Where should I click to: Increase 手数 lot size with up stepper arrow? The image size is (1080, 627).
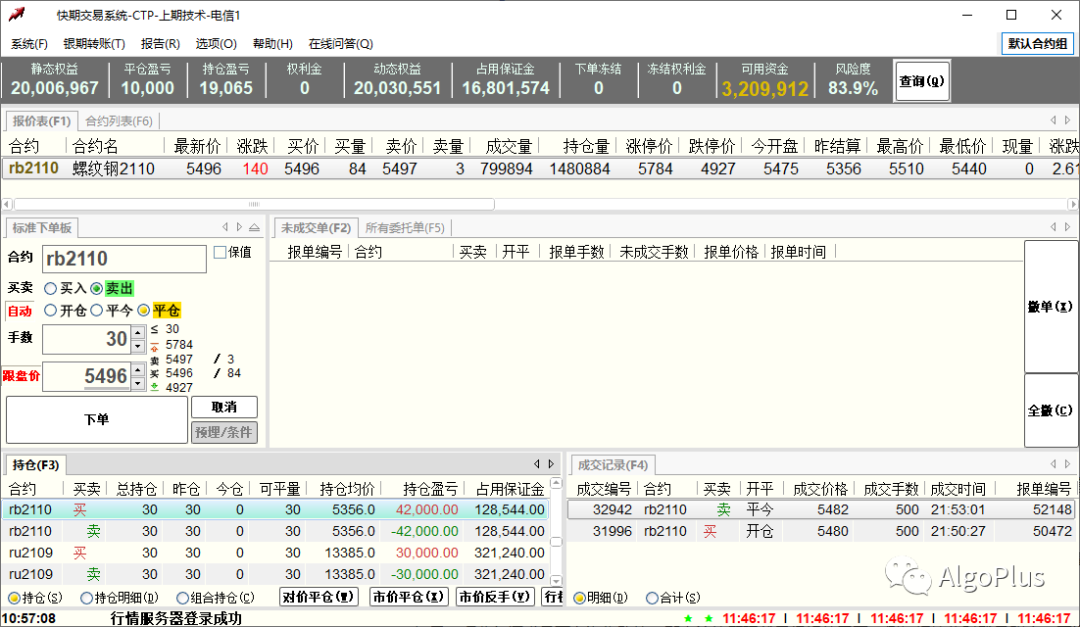(136, 333)
